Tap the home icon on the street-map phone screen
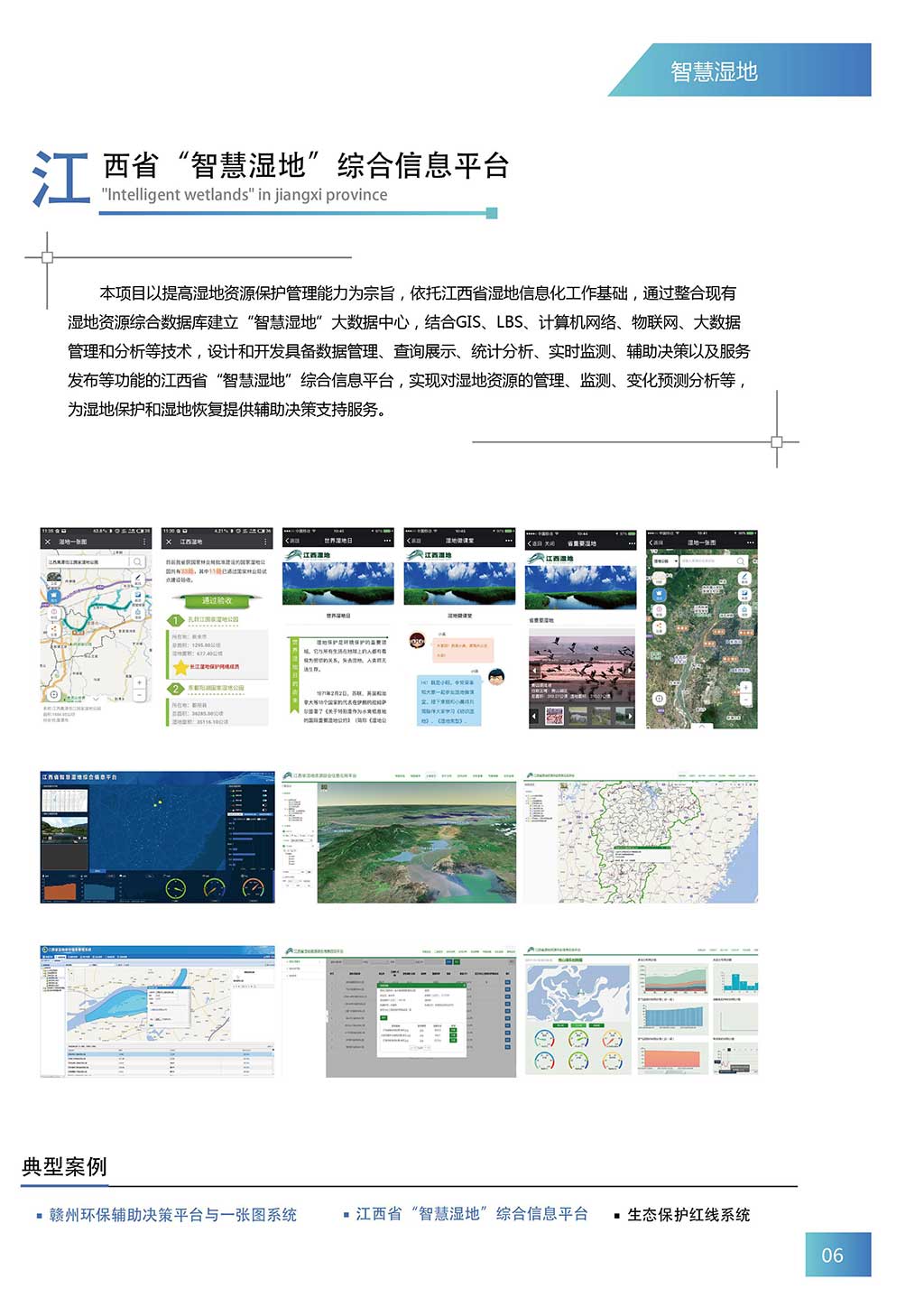924x1307 pixels. coord(138,613)
